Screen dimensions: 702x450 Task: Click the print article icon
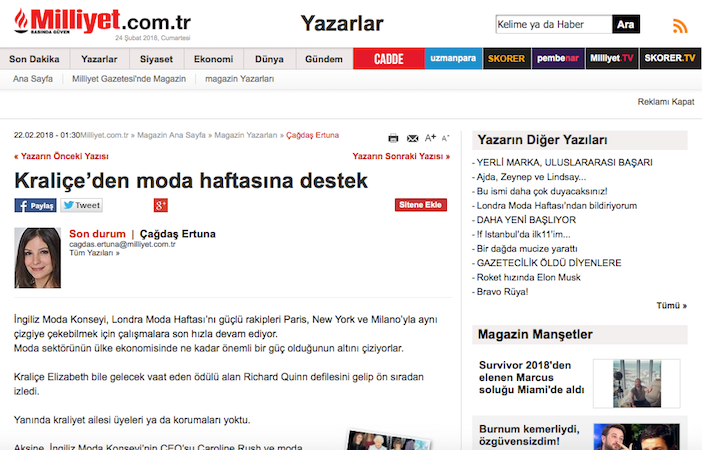point(393,138)
